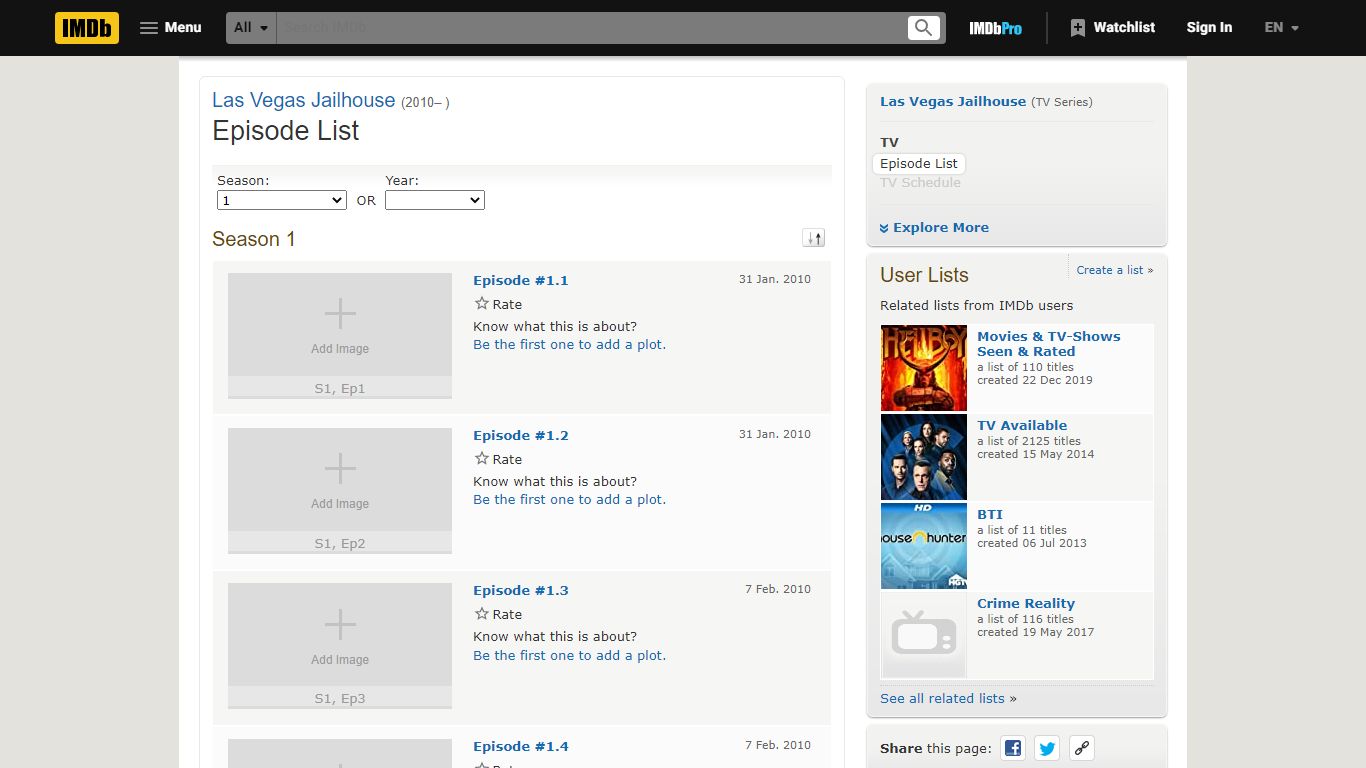Image resolution: width=1366 pixels, height=768 pixels.
Task: Select the Episode List sidebar item
Action: pos(919,163)
